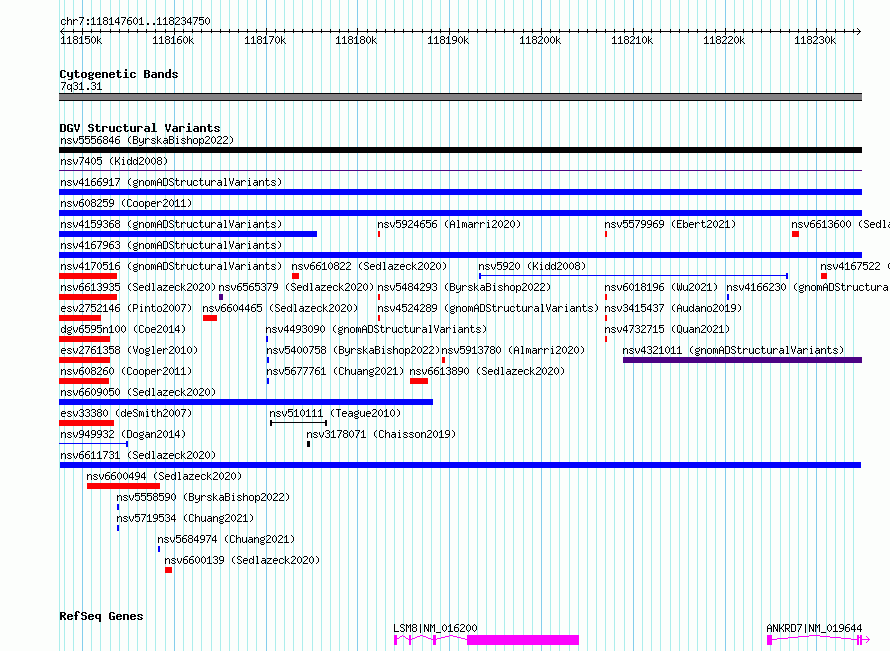Image resolution: width=890 pixels, height=651 pixels.
Task: Select the blue nsv6609050 variant bar
Action: pos(246,402)
